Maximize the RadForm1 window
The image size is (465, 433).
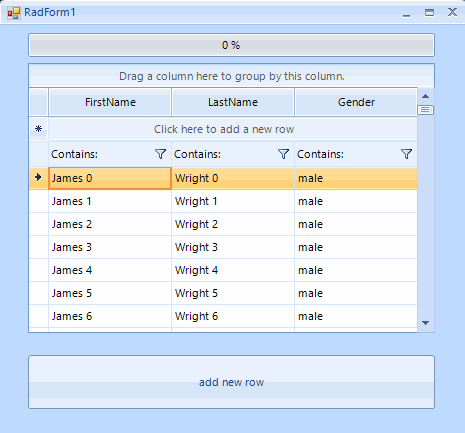pos(429,13)
